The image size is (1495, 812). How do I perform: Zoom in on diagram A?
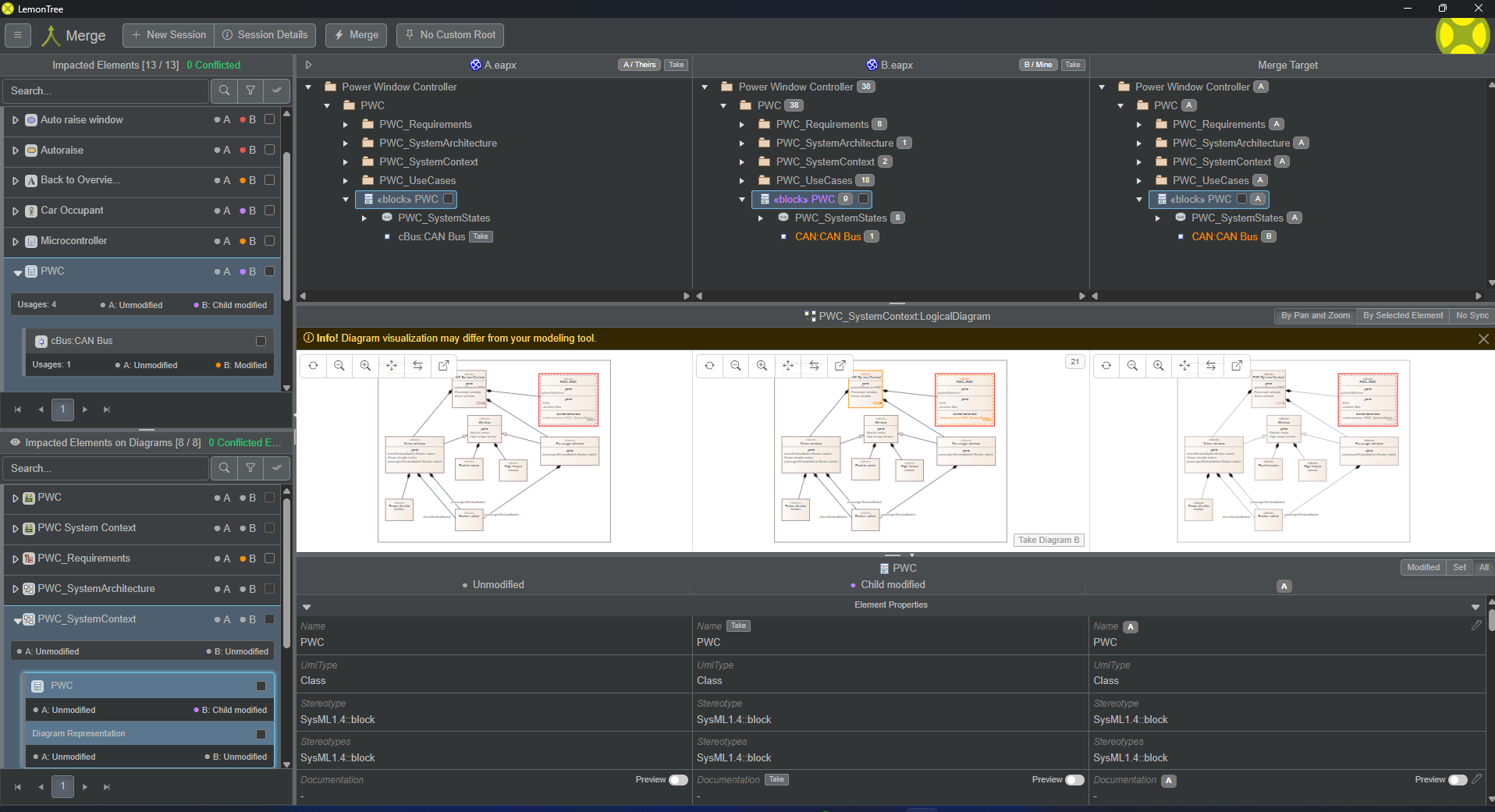365,365
